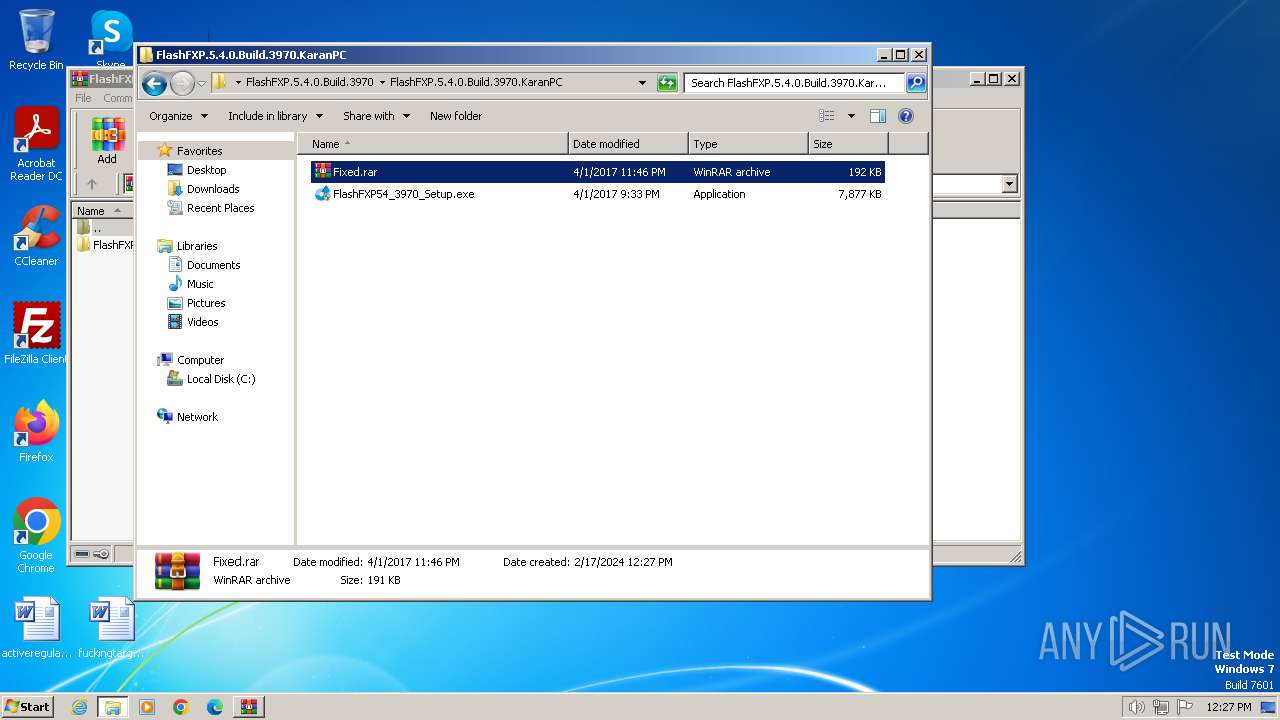The width and height of the screenshot is (1280, 720).
Task: Open Videos library
Action: 202,322
